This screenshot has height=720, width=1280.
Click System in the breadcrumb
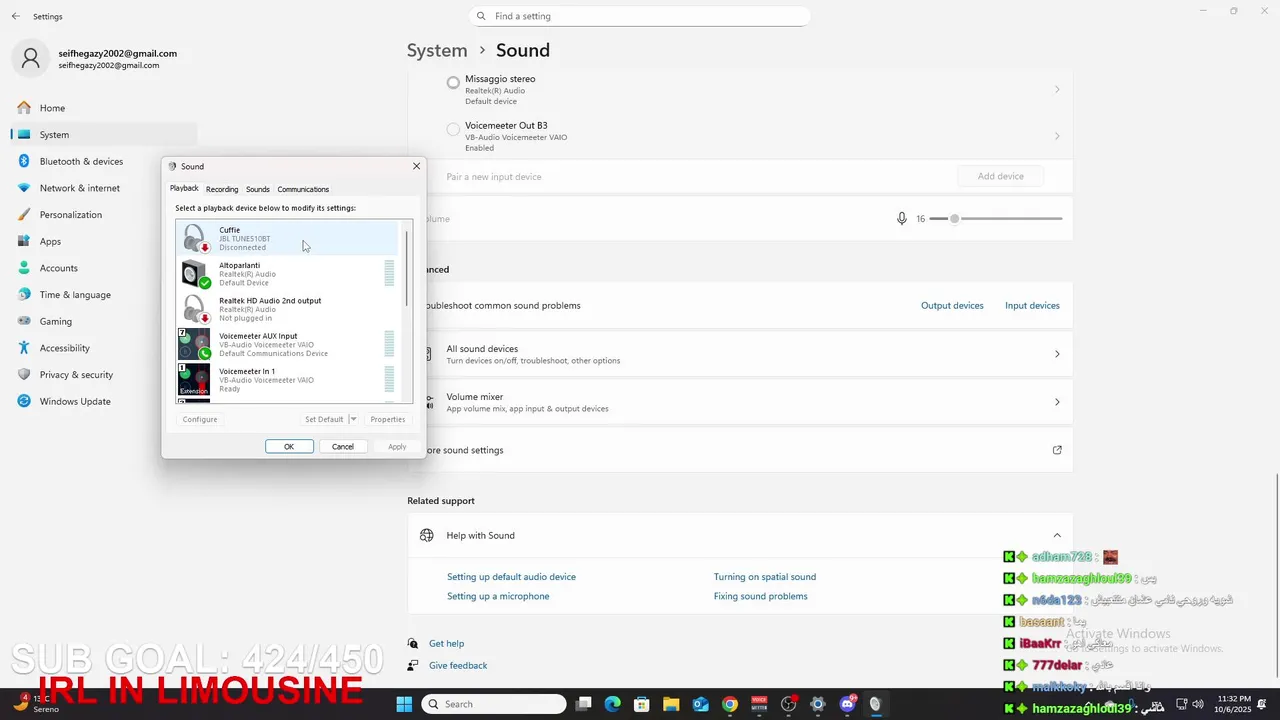pos(437,50)
